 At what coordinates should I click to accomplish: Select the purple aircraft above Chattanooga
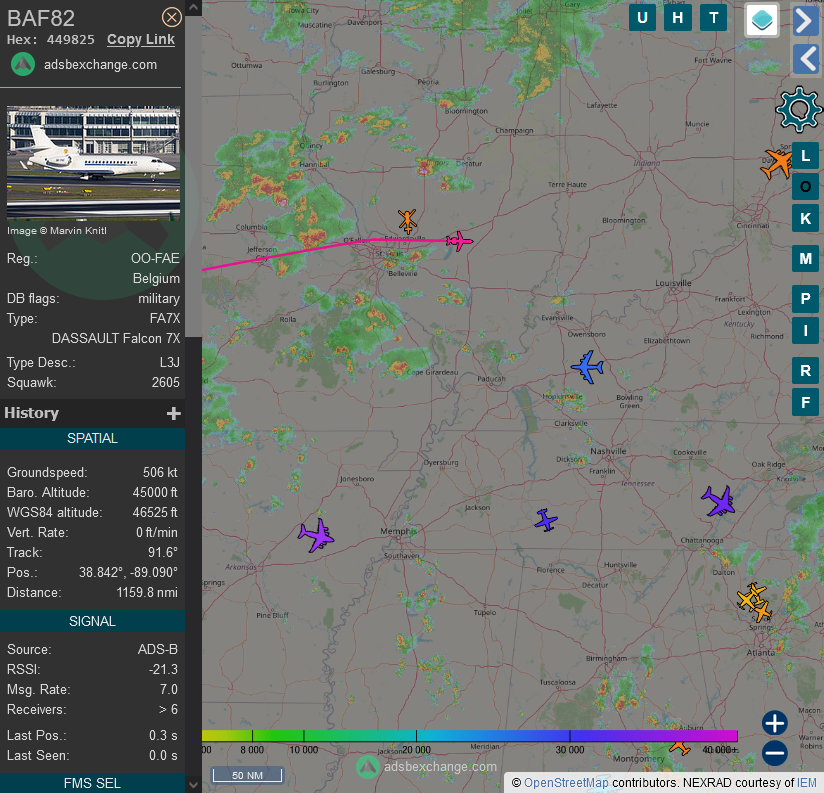coord(718,501)
